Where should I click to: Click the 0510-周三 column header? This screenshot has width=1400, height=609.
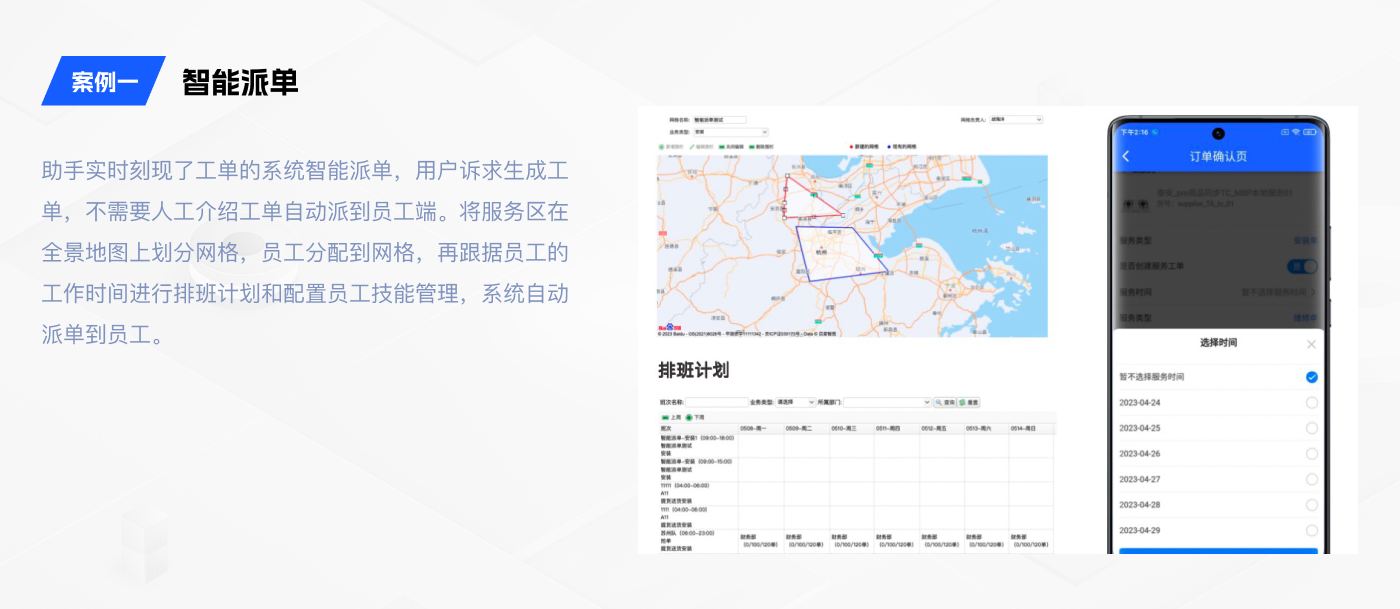851,428
